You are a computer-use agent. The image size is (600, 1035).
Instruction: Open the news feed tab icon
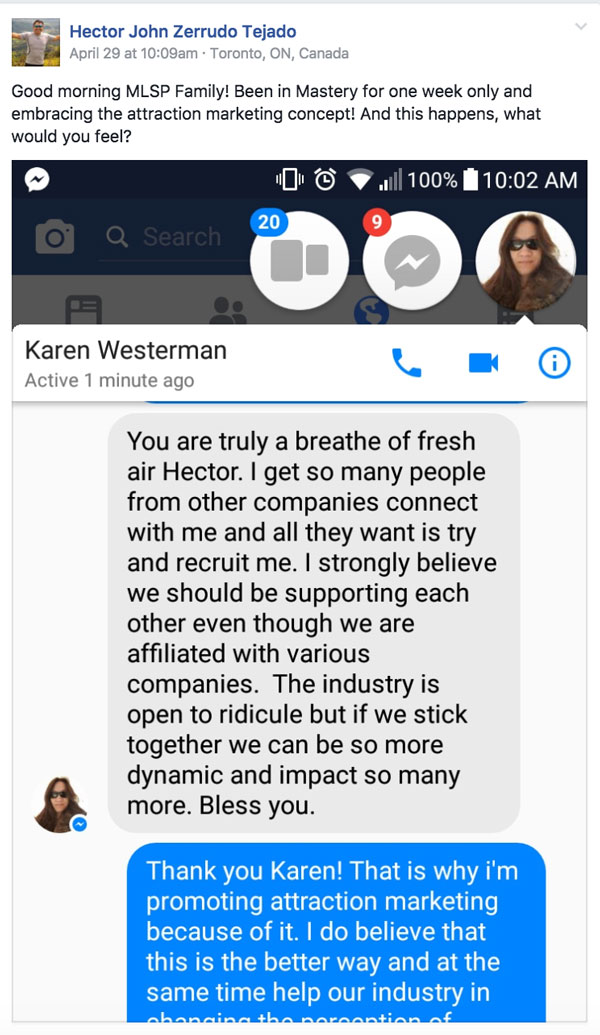[84, 310]
